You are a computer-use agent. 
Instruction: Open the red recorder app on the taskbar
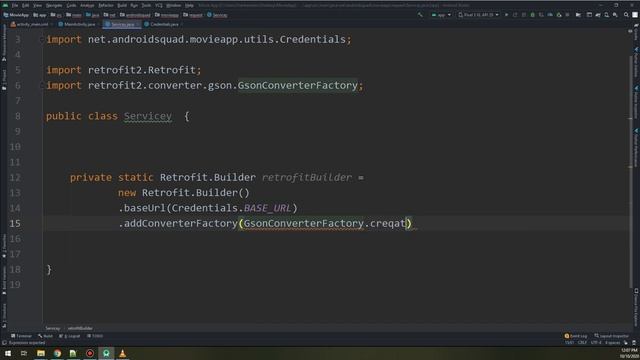[90, 353]
